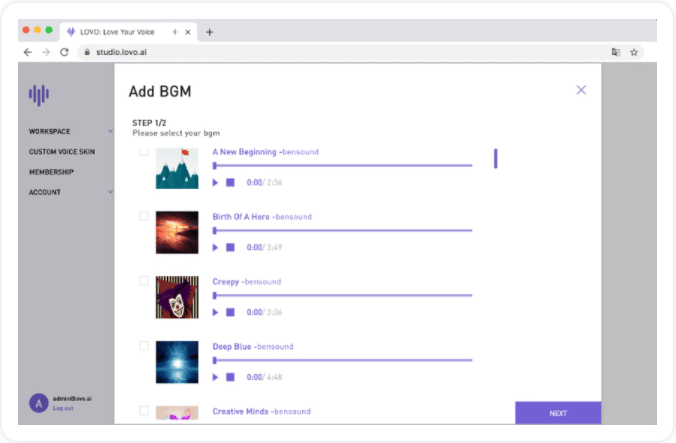676x443 pixels.
Task: Stop the A New Beginning track
Action: coord(230,183)
